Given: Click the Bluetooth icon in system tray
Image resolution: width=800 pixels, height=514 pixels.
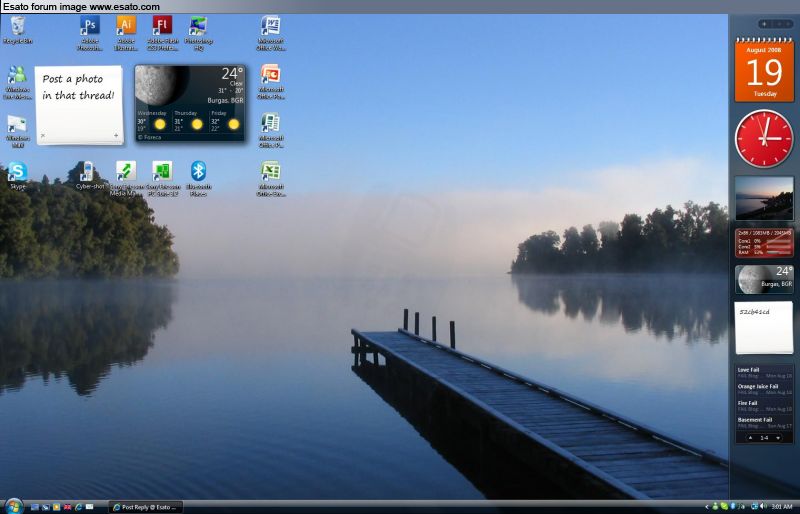Looking at the screenshot, I should (733, 507).
